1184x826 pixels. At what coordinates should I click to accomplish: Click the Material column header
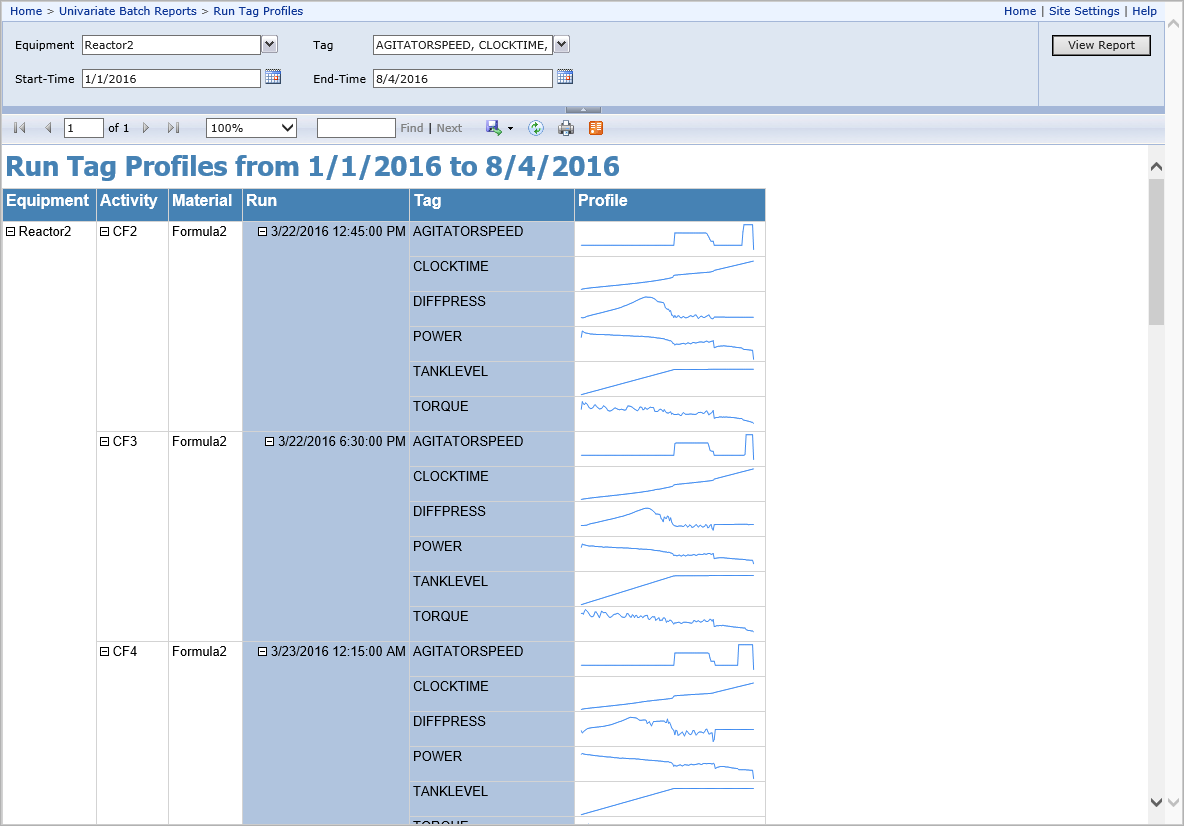coord(205,205)
